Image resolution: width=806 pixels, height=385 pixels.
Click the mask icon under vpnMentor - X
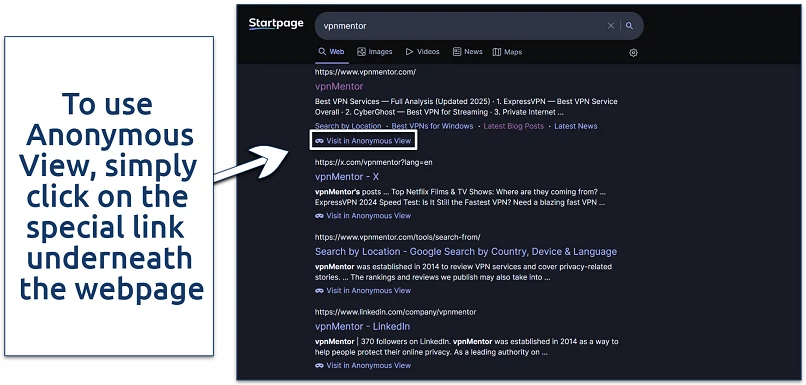click(x=319, y=216)
